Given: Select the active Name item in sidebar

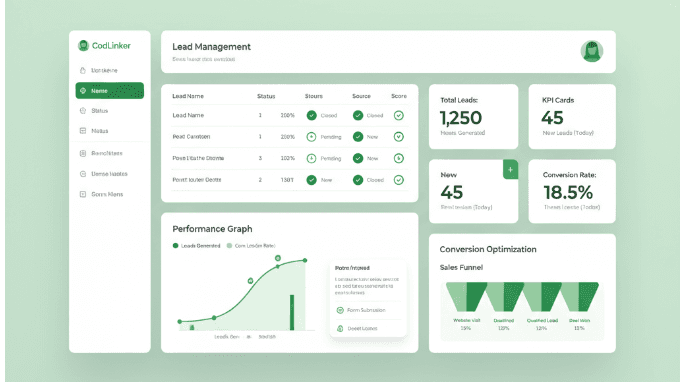Looking at the screenshot, I should pyautogui.click(x=110, y=91).
